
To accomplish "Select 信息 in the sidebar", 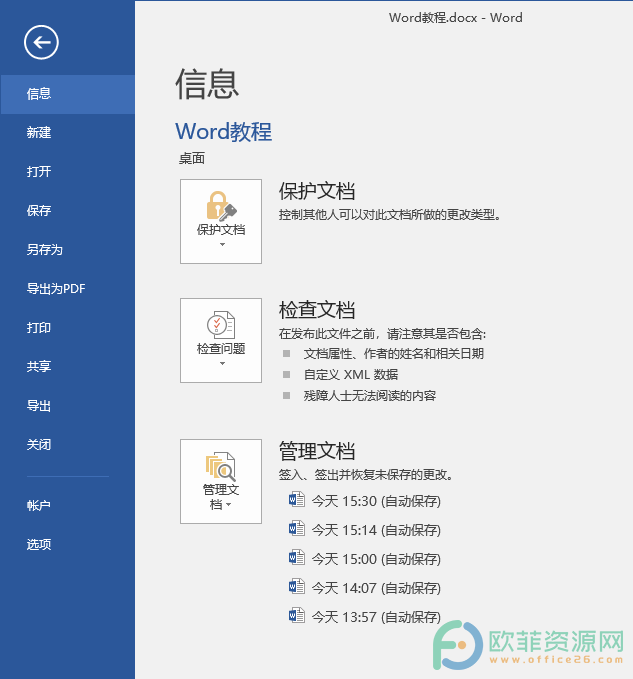I will tap(68, 94).
